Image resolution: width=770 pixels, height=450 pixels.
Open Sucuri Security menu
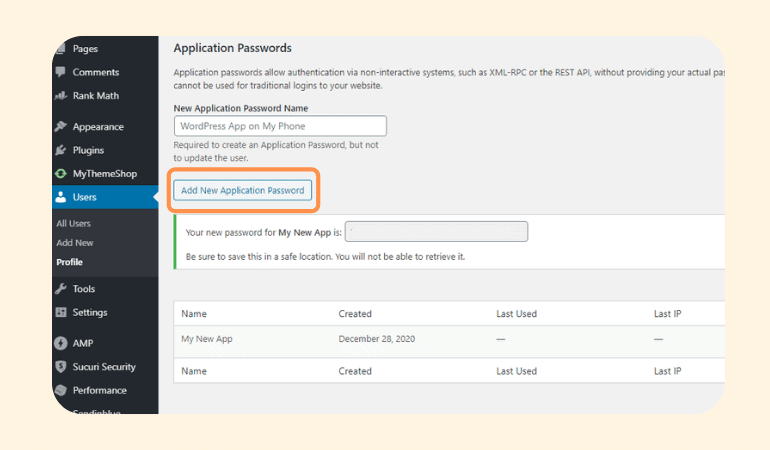(x=105, y=367)
